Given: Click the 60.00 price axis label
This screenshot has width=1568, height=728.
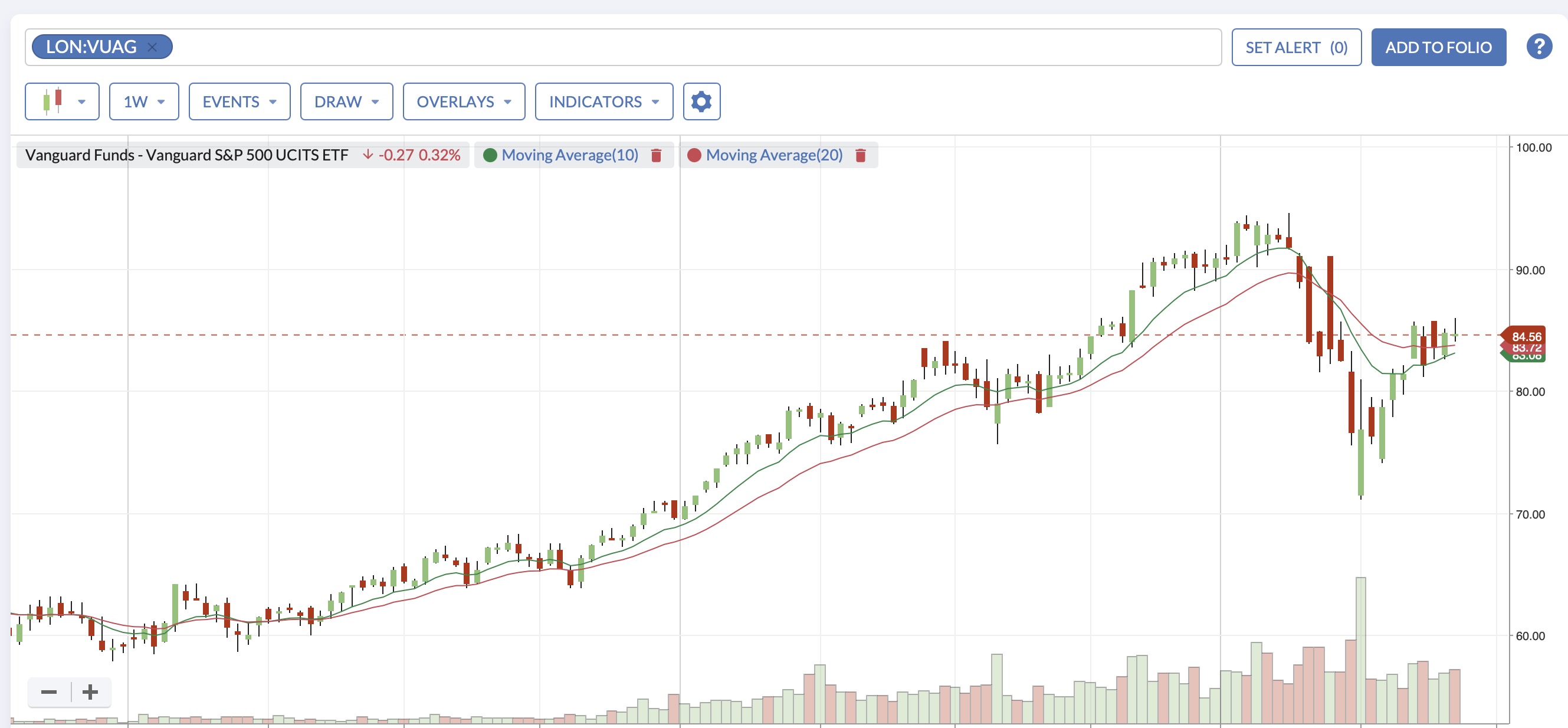Looking at the screenshot, I should 1530,635.
